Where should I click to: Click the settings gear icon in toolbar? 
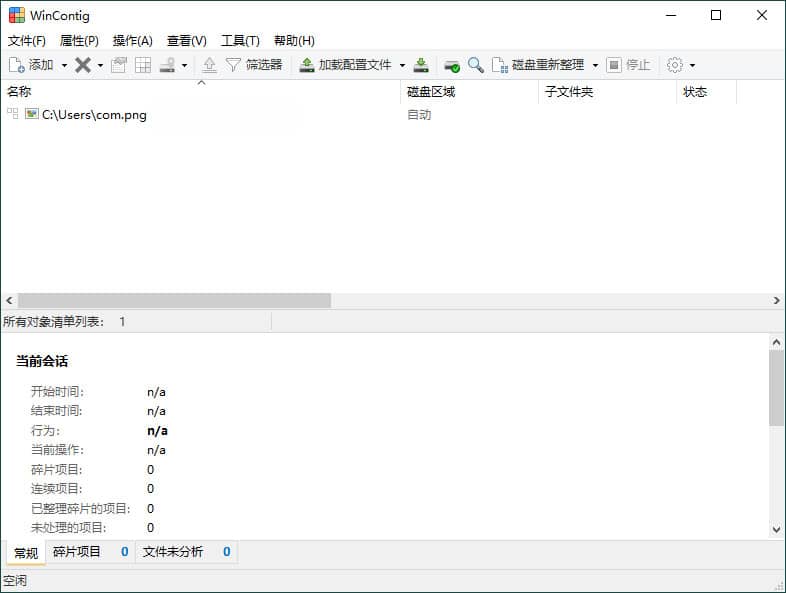(x=675, y=65)
